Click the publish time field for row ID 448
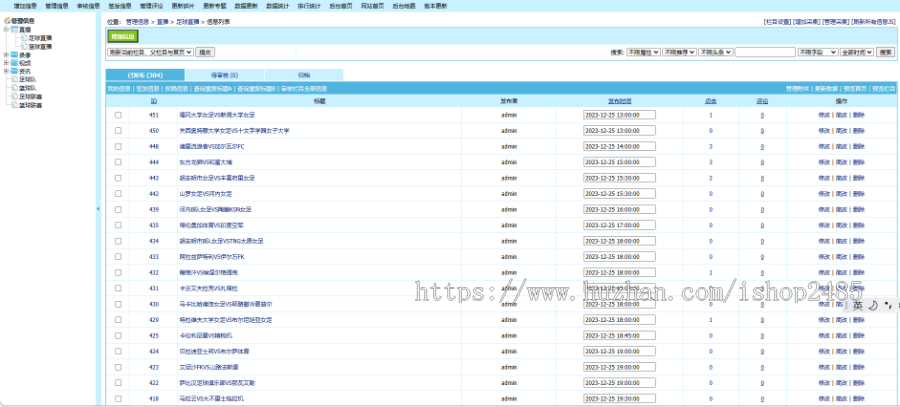The height and width of the screenshot is (407, 900). tap(619, 146)
